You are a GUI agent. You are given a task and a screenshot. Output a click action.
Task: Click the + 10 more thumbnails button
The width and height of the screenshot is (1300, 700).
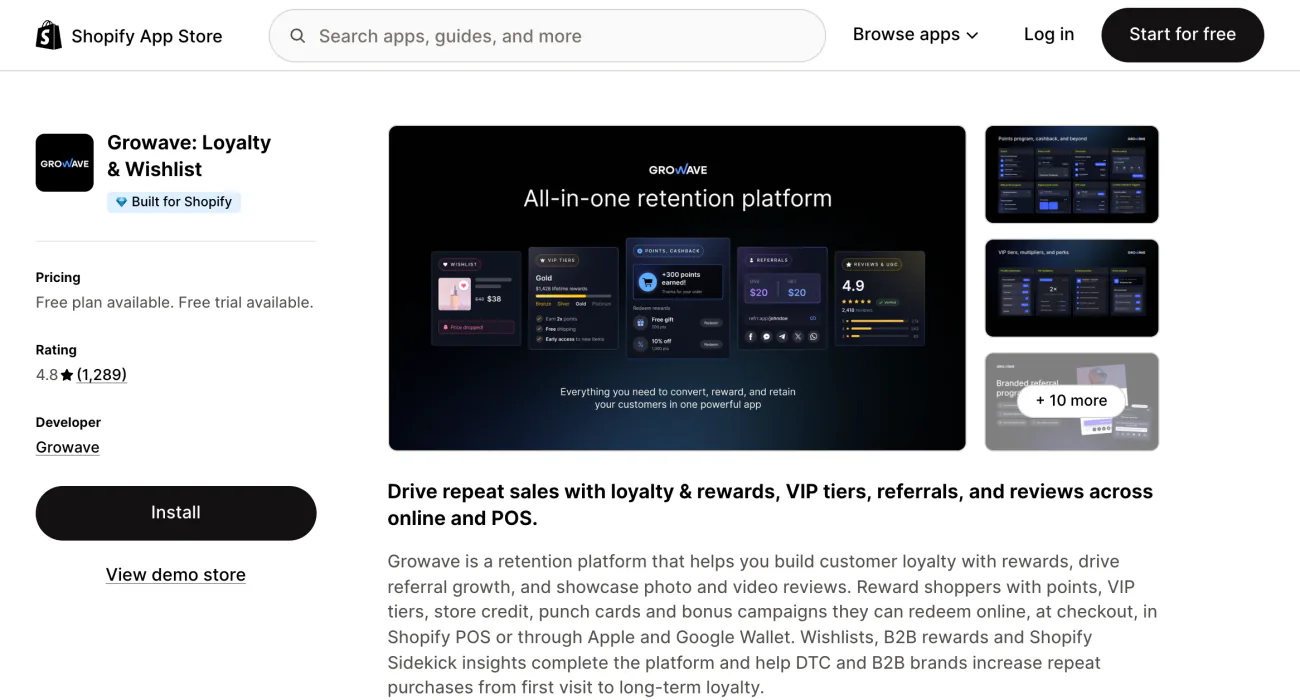(1072, 401)
